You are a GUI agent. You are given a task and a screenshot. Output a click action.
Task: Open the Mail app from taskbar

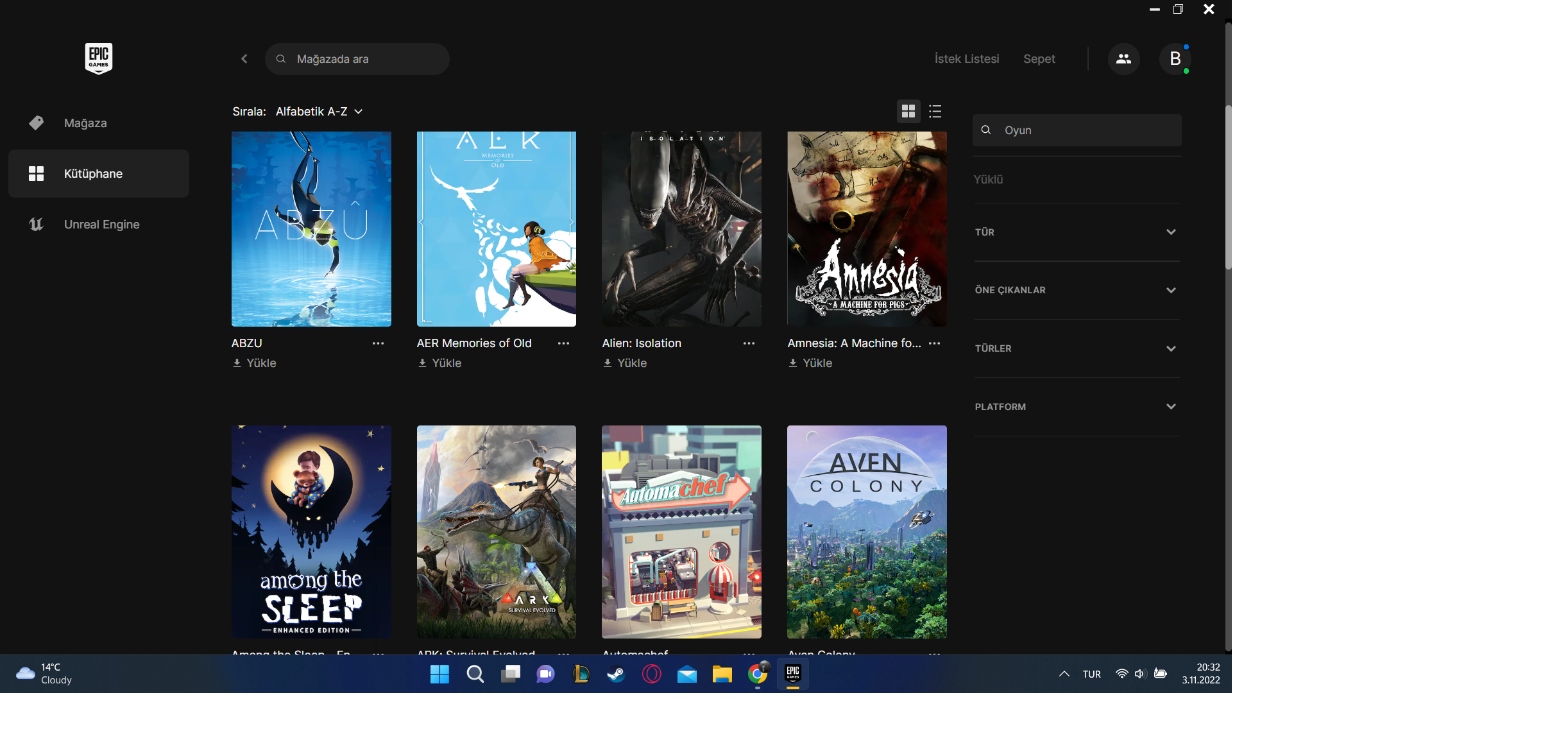tap(687, 674)
